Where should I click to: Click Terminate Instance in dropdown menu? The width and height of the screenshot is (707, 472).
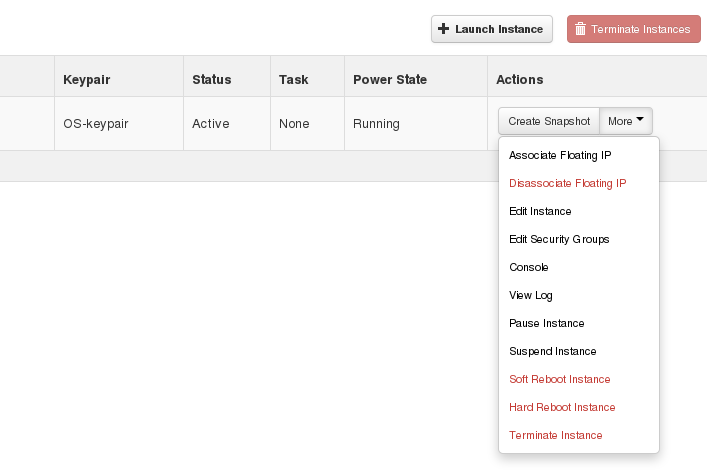(x=555, y=436)
